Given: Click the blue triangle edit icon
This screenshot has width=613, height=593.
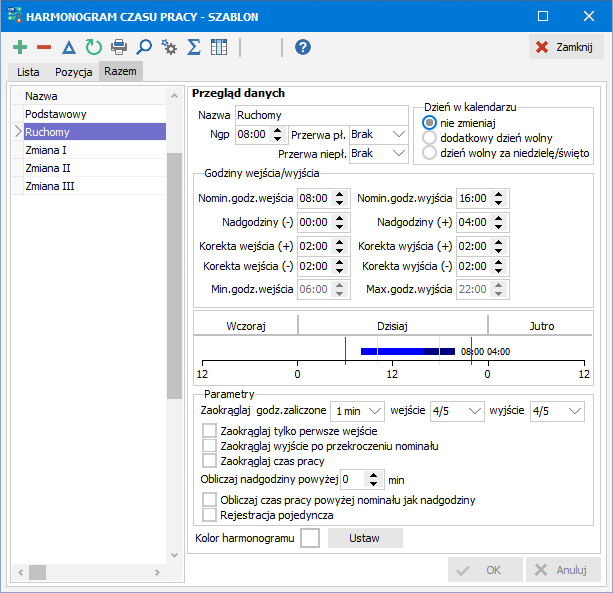Looking at the screenshot, I should (69, 47).
